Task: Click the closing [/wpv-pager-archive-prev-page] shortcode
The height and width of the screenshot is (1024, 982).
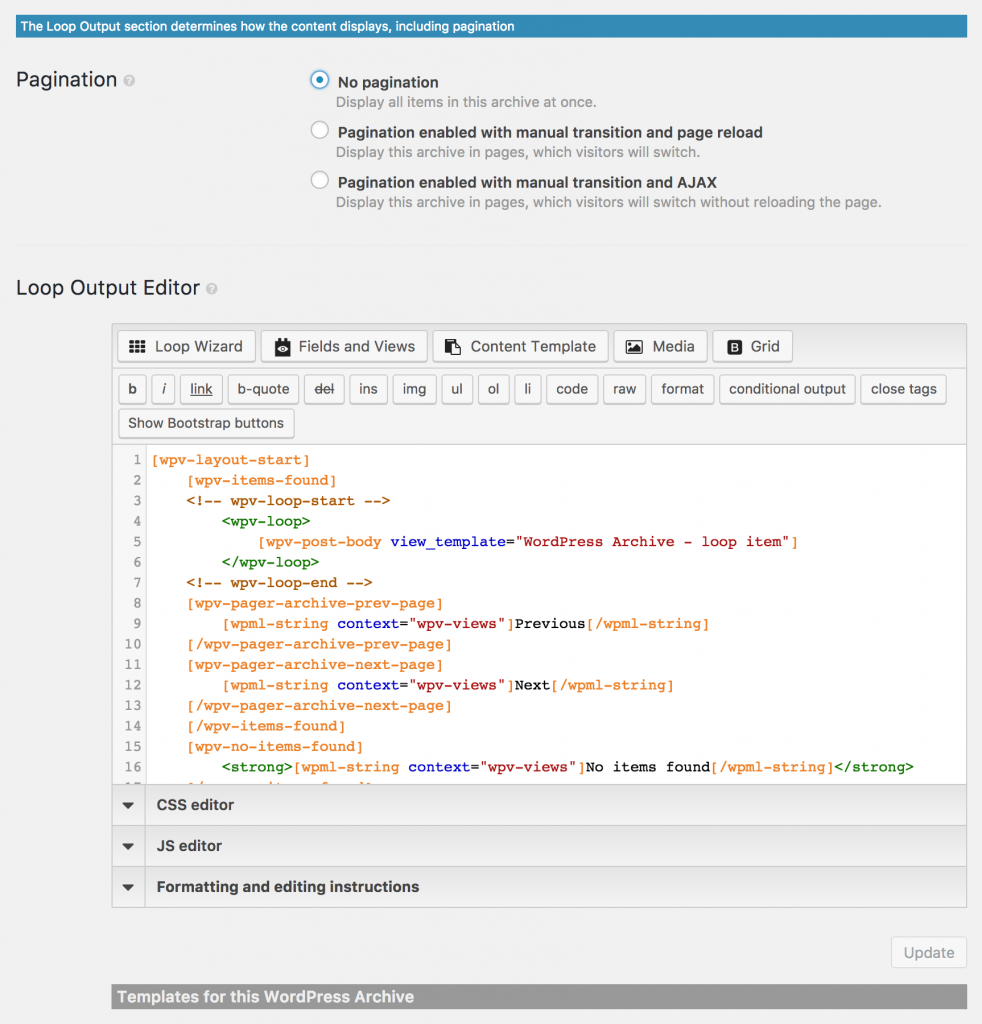Action: coord(319,645)
